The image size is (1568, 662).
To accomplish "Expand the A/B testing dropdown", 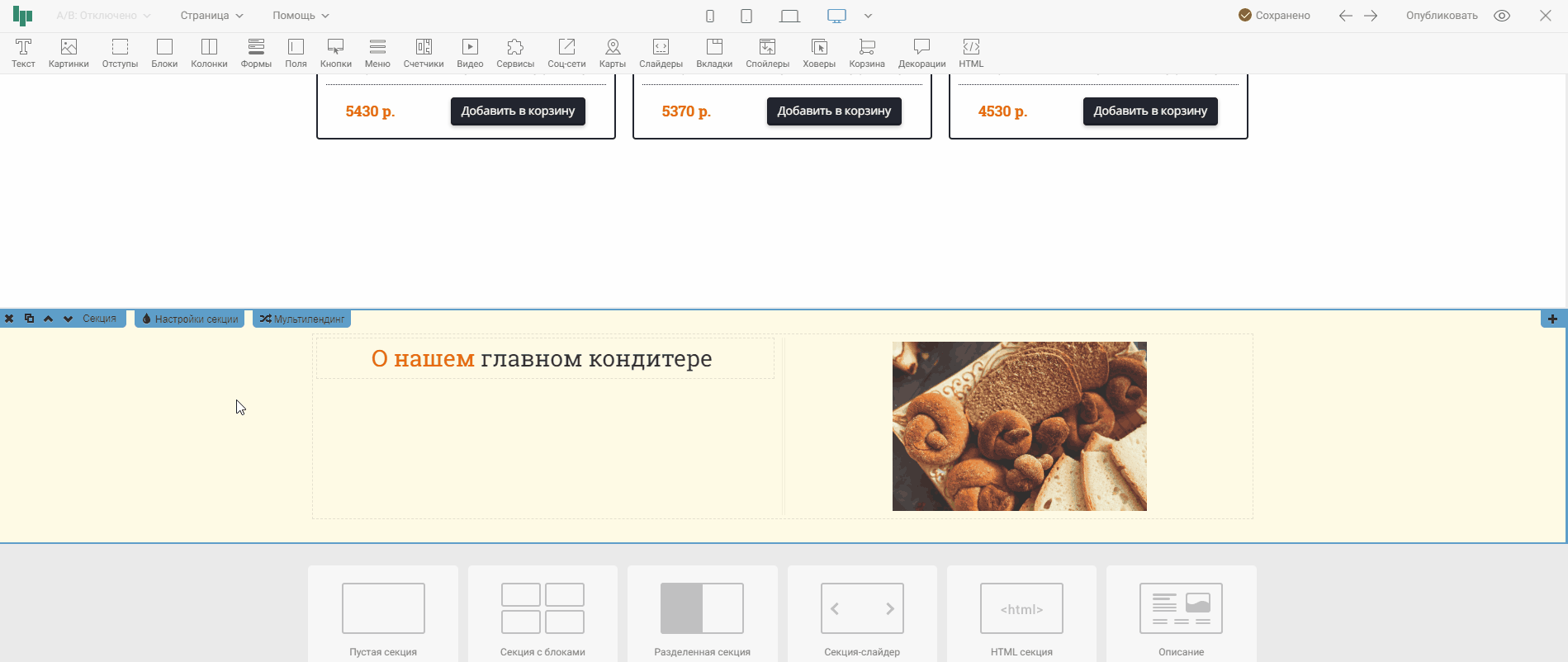I will tap(103, 16).
